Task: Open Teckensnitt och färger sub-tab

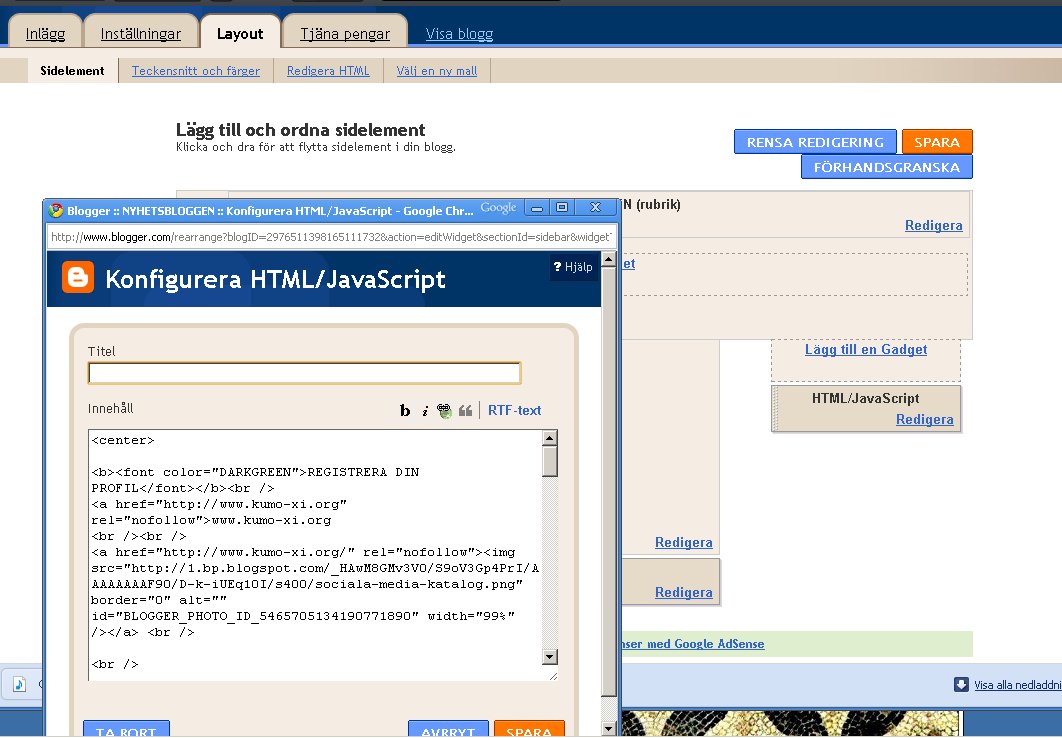Action: 196,70
